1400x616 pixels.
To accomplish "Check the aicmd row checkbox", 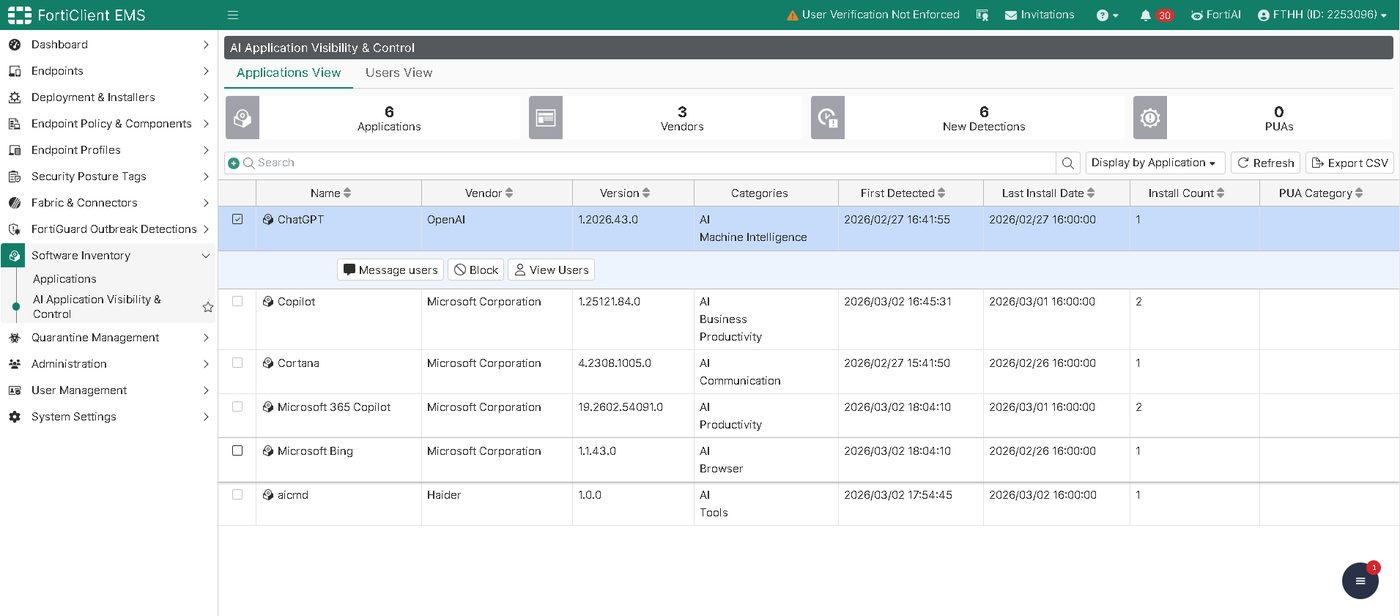I will 237,495.
